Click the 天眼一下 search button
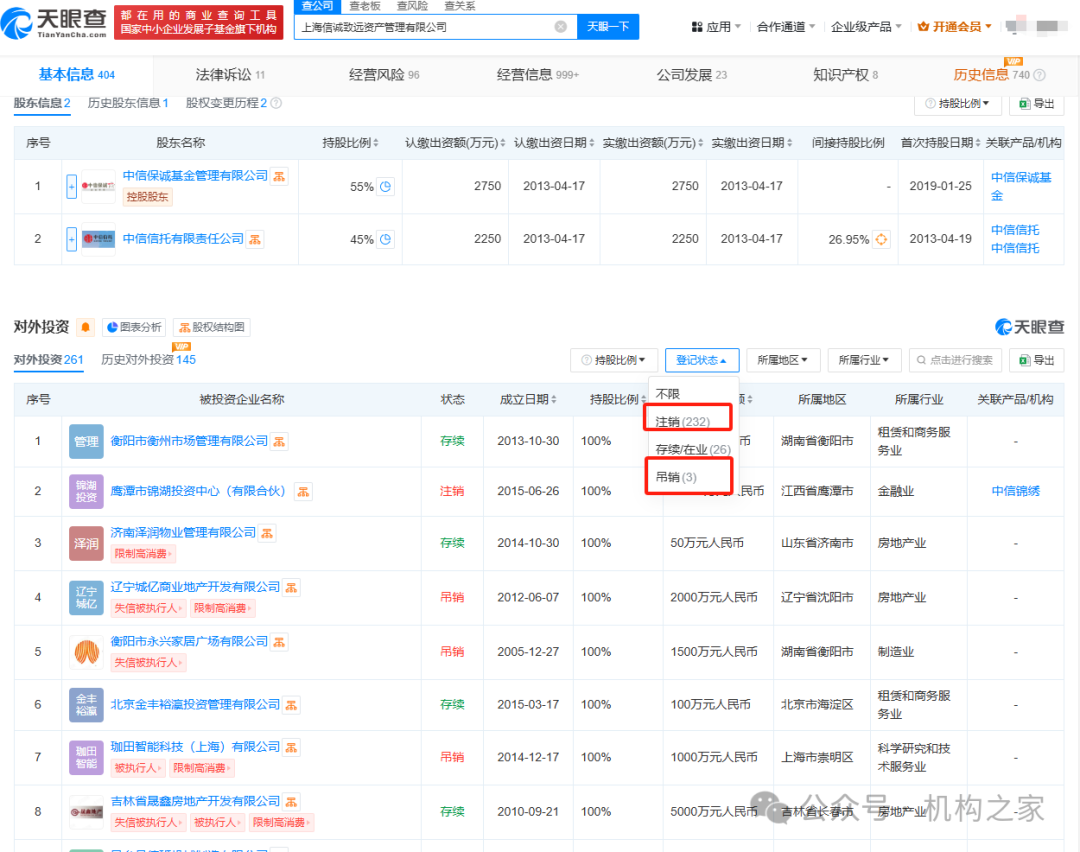1080x852 pixels. tap(608, 27)
